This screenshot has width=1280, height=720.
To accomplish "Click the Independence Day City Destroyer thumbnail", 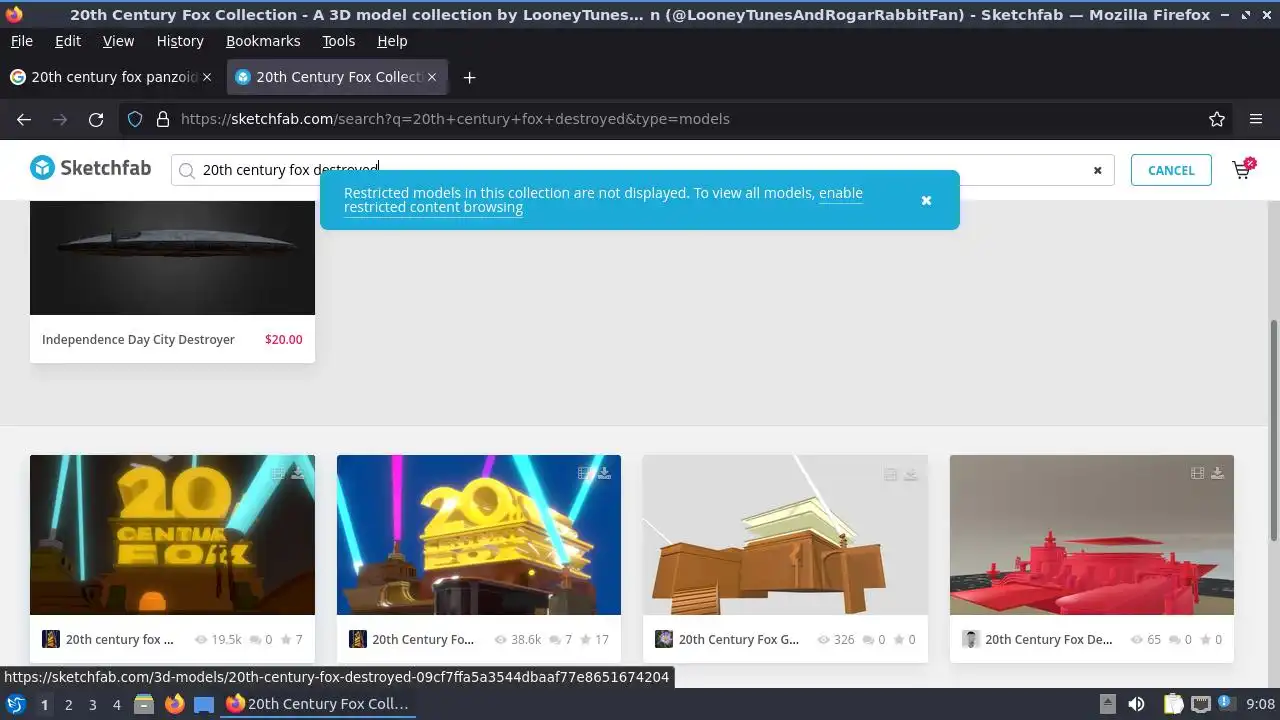I will point(172,258).
